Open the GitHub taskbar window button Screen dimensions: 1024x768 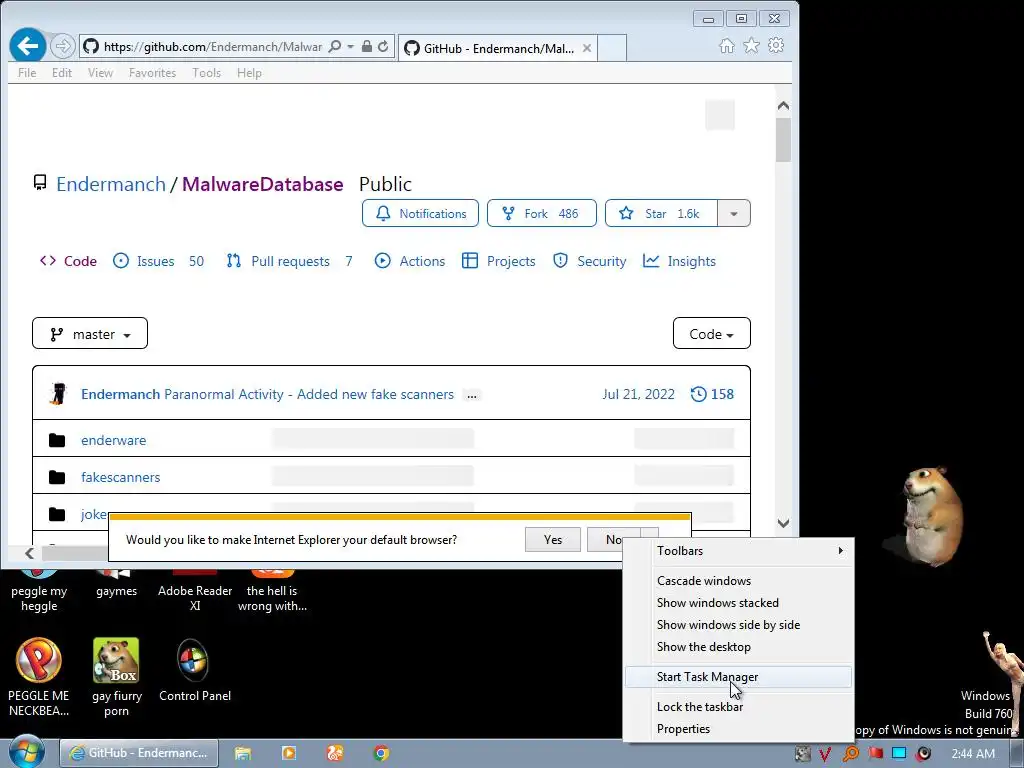point(139,753)
